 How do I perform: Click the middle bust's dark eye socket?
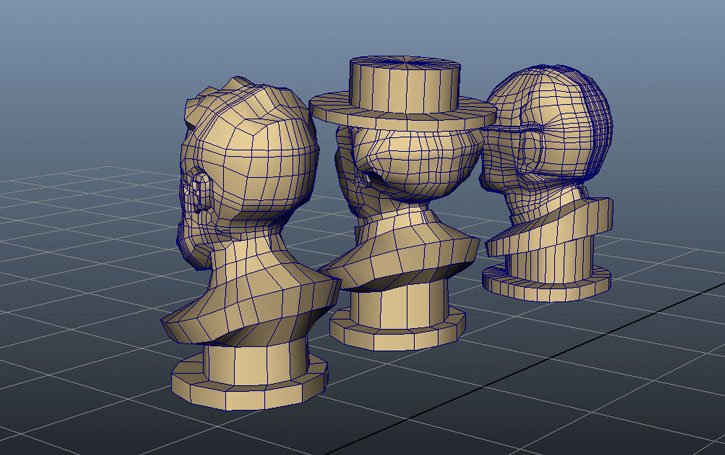pos(369,177)
